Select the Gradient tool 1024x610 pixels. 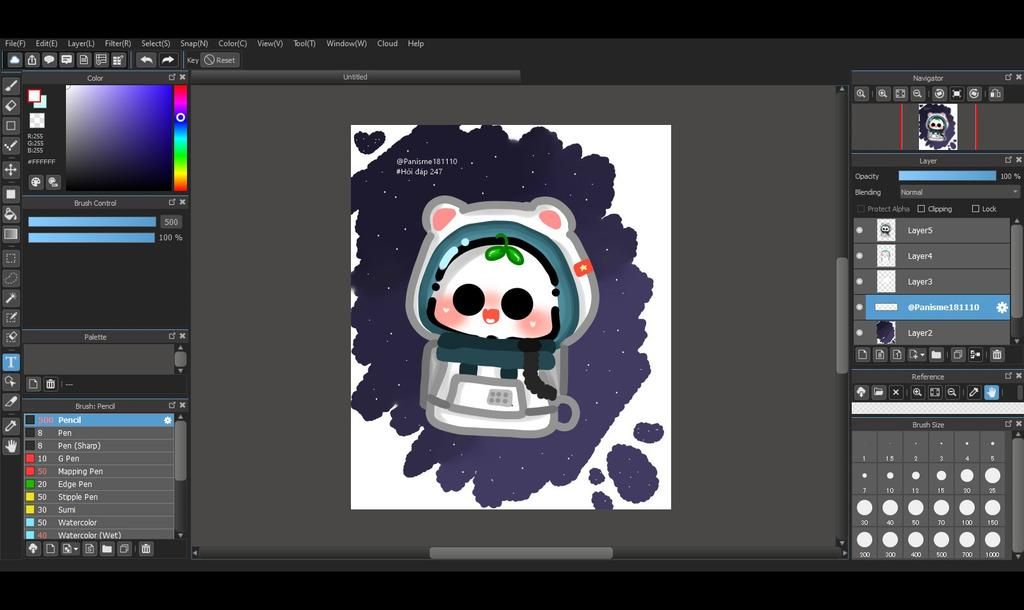pyautogui.click(x=11, y=234)
